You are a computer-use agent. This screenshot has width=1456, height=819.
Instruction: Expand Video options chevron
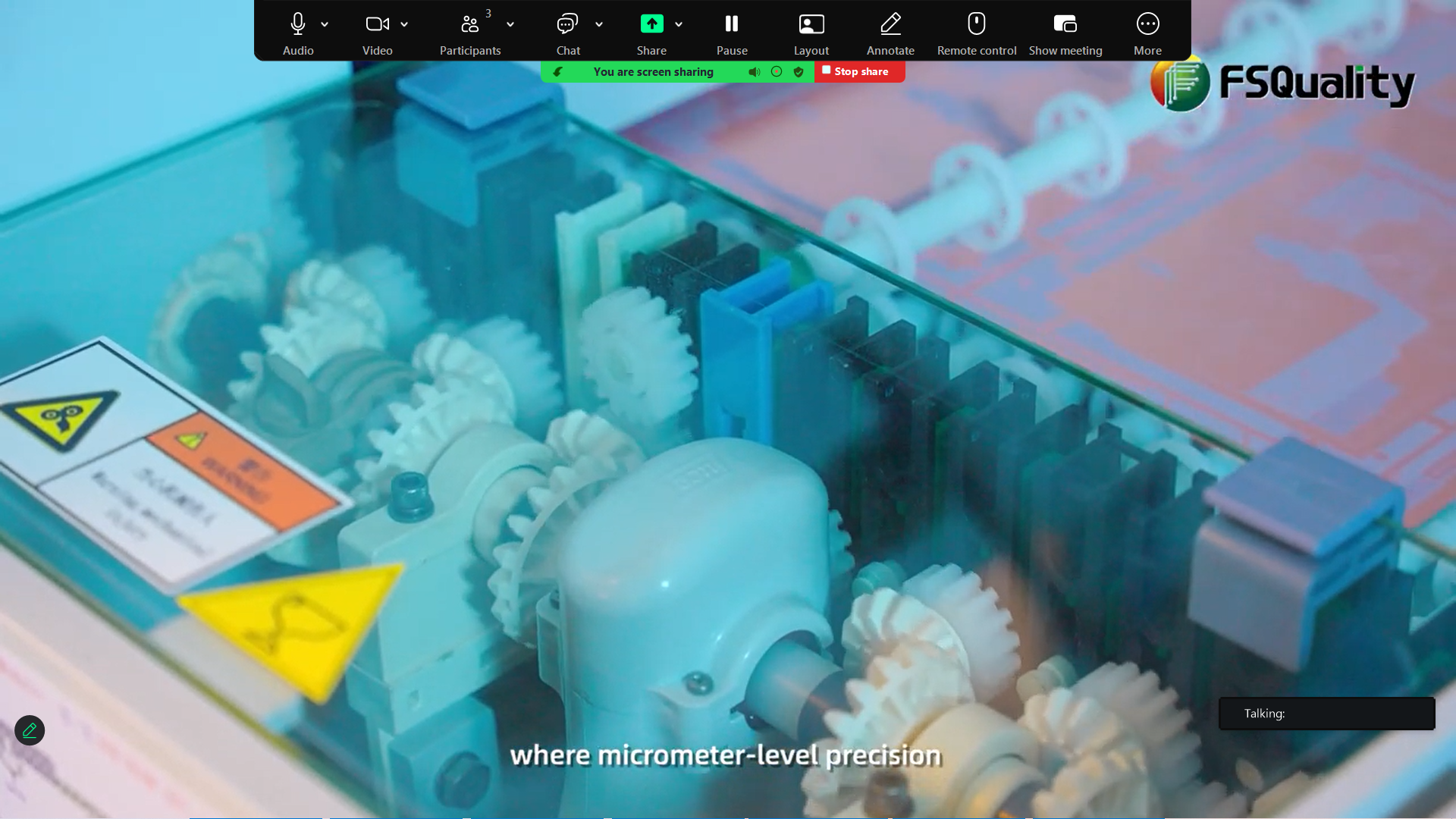[404, 24]
